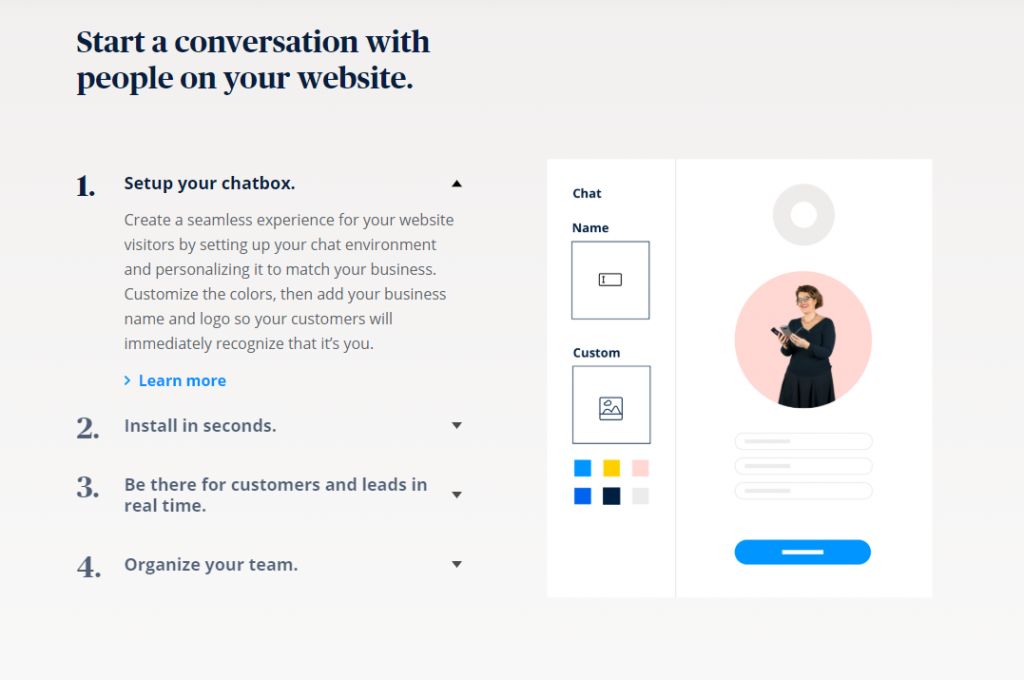Click the first chat form input field

(x=803, y=441)
